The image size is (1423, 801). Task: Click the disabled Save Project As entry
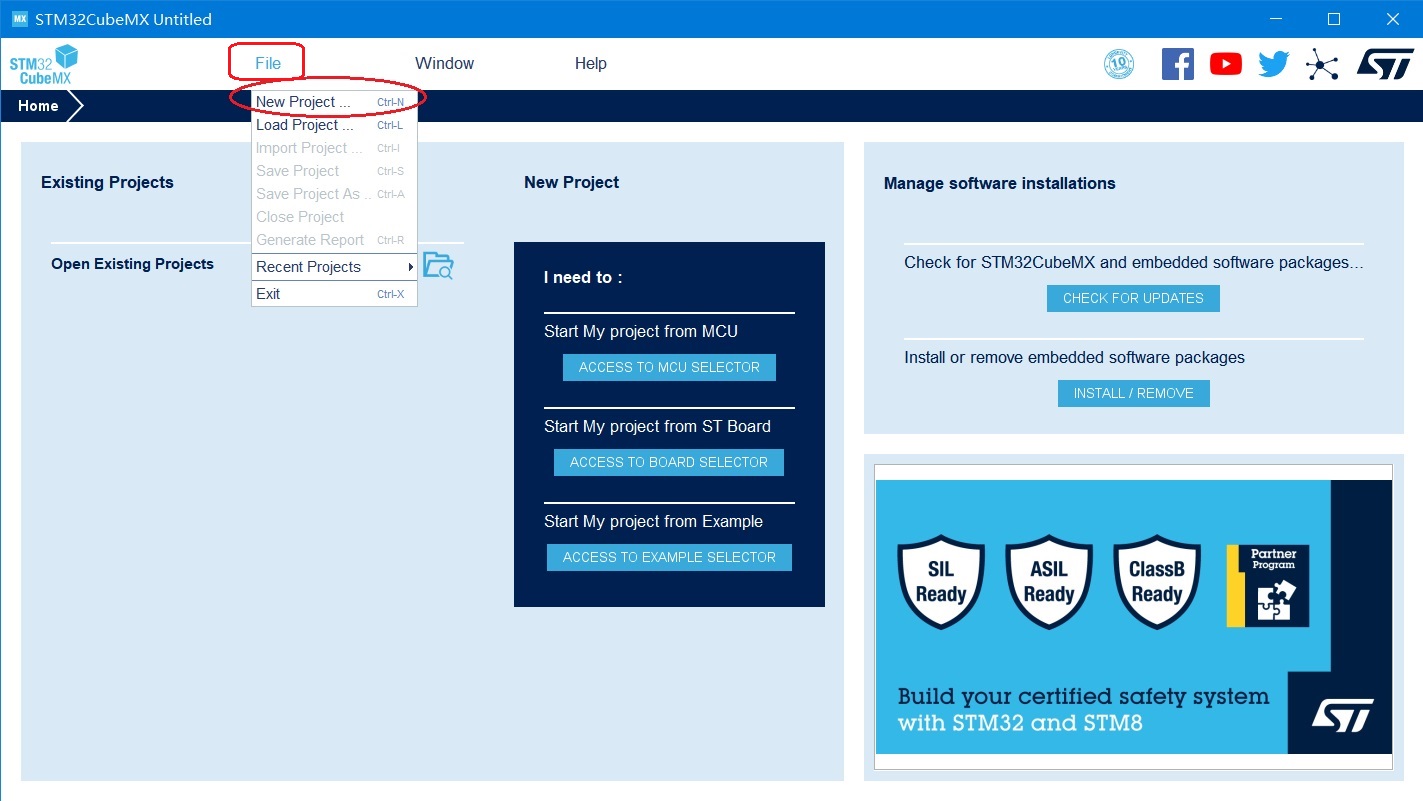click(x=334, y=194)
